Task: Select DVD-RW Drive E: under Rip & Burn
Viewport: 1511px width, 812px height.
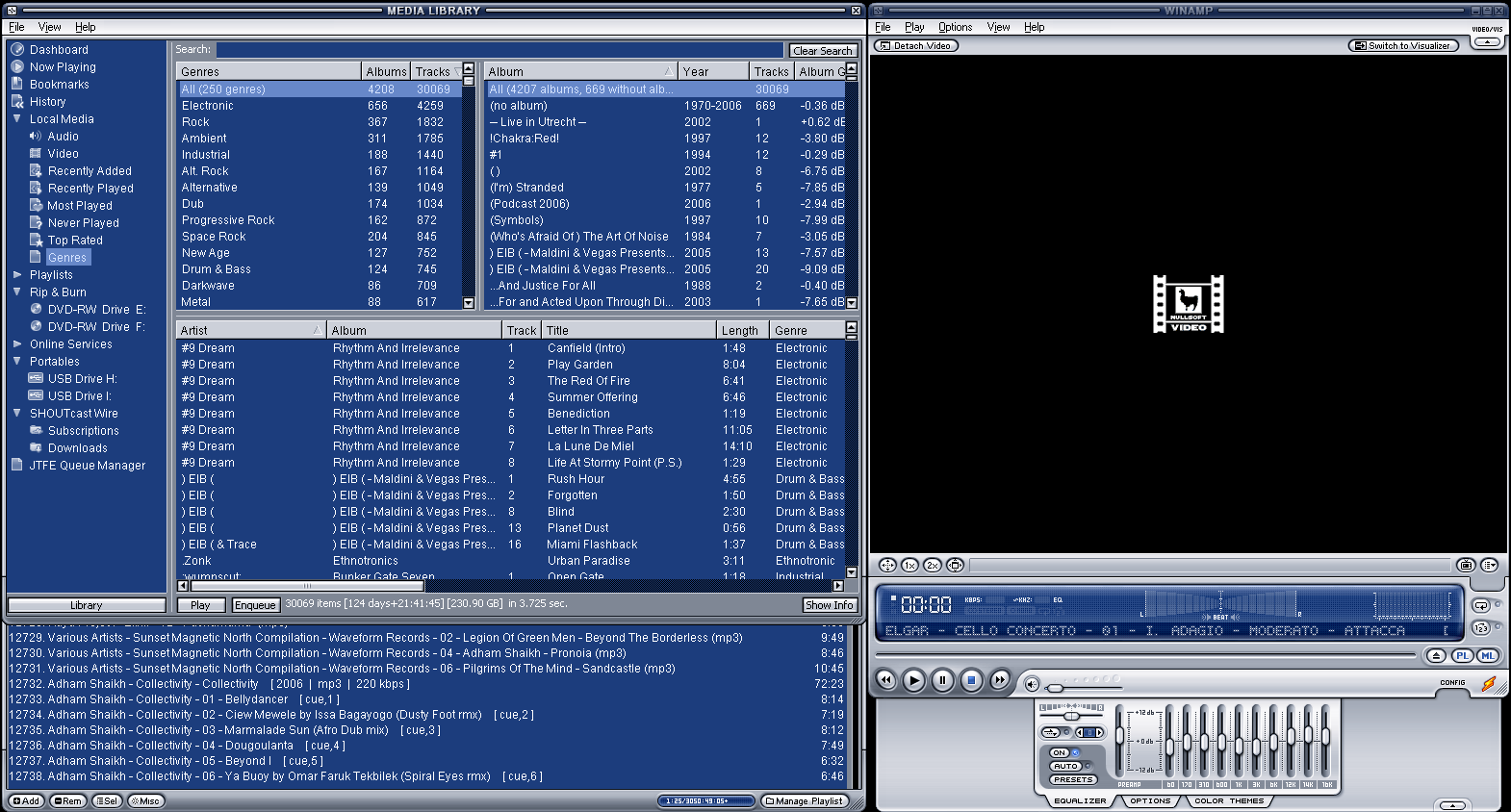Action: click(x=96, y=310)
